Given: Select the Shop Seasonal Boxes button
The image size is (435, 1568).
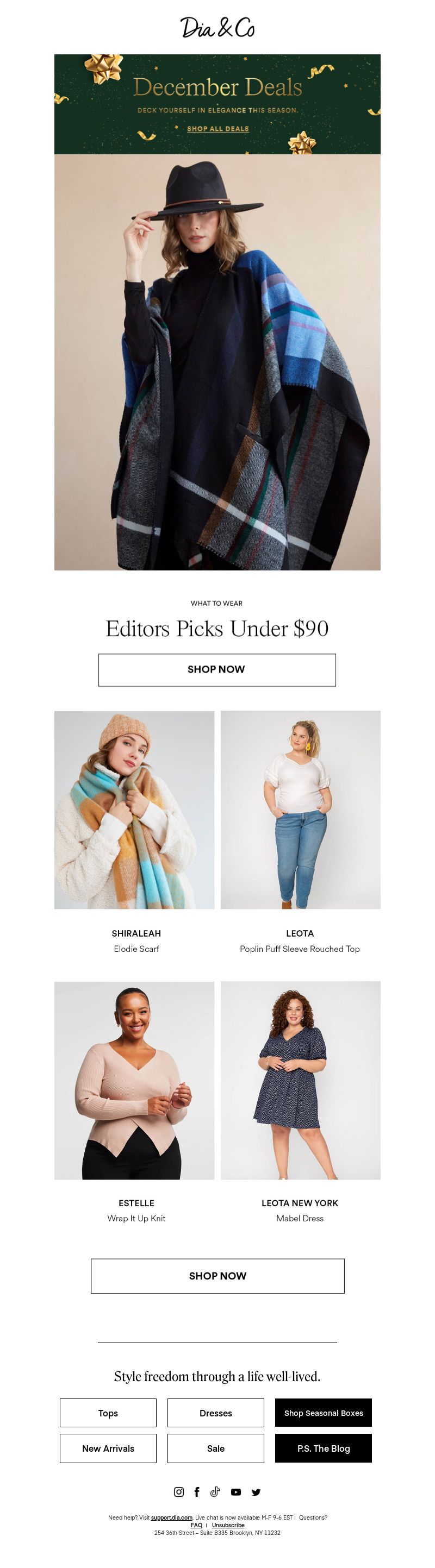Looking at the screenshot, I should coord(324,1413).
